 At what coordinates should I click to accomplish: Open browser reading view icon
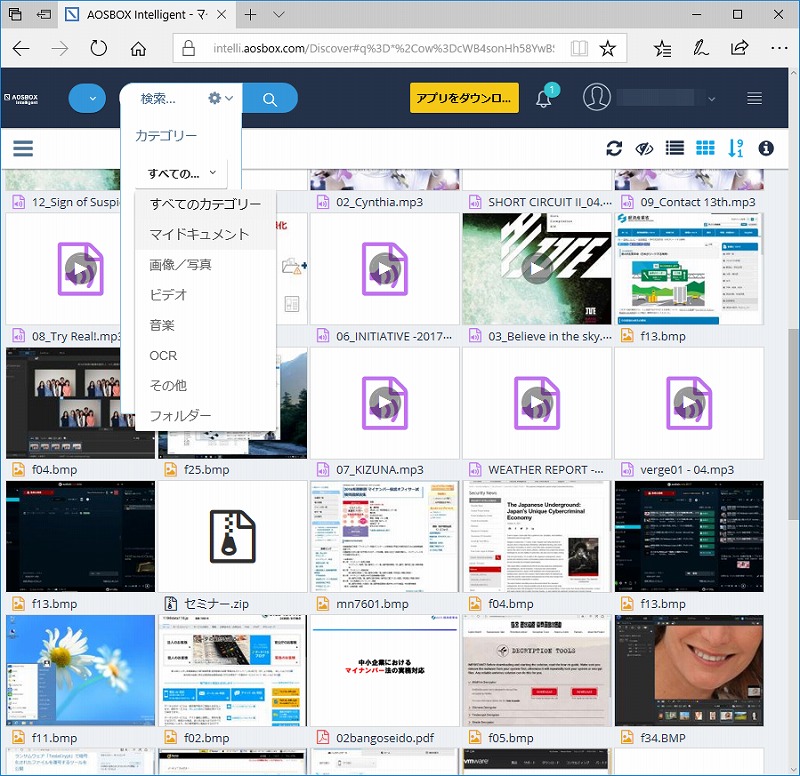coord(579,48)
